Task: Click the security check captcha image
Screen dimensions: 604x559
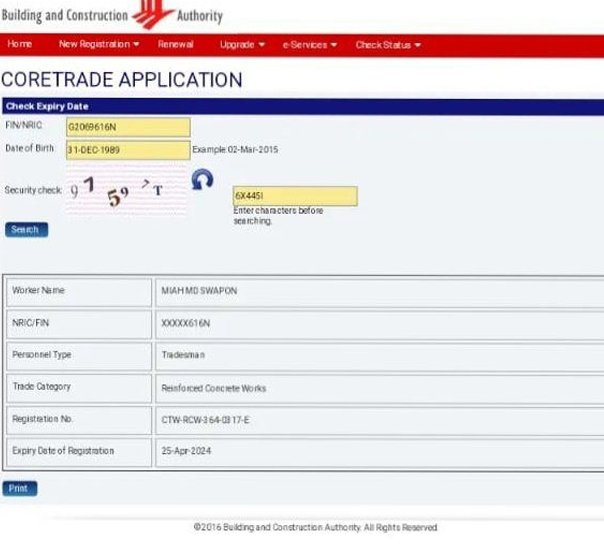Action: click(126, 190)
